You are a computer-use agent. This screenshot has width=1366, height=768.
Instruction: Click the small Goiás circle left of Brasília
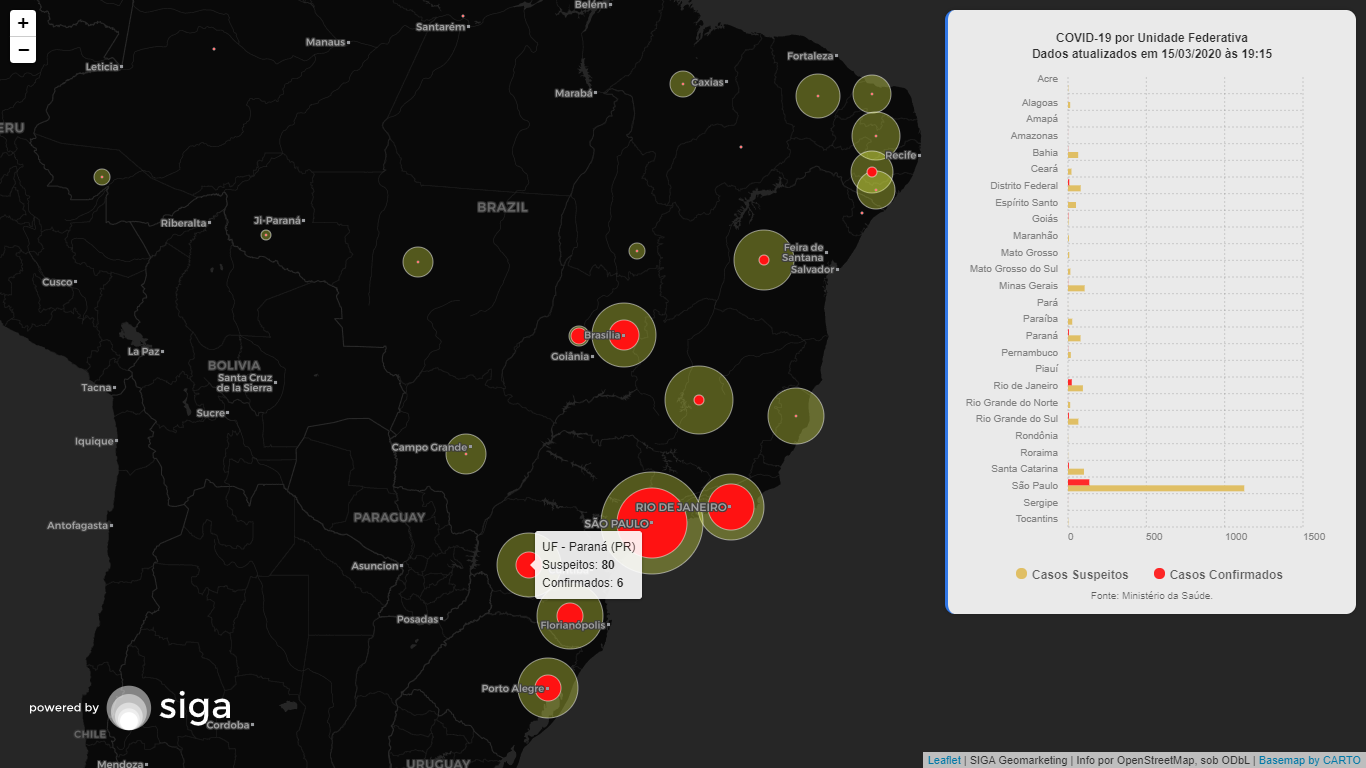(x=578, y=336)
